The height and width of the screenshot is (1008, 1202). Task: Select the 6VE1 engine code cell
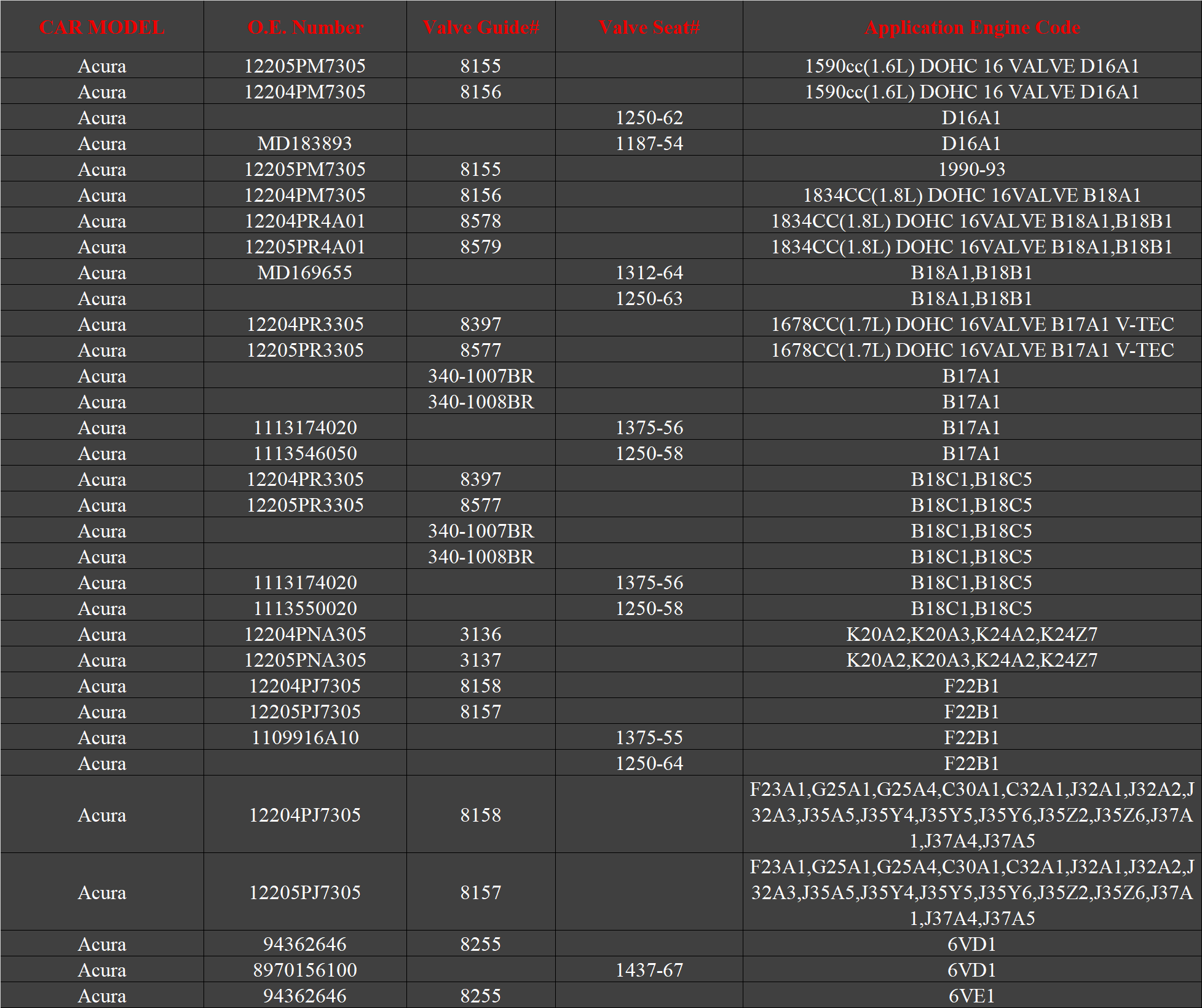(972, 996)
